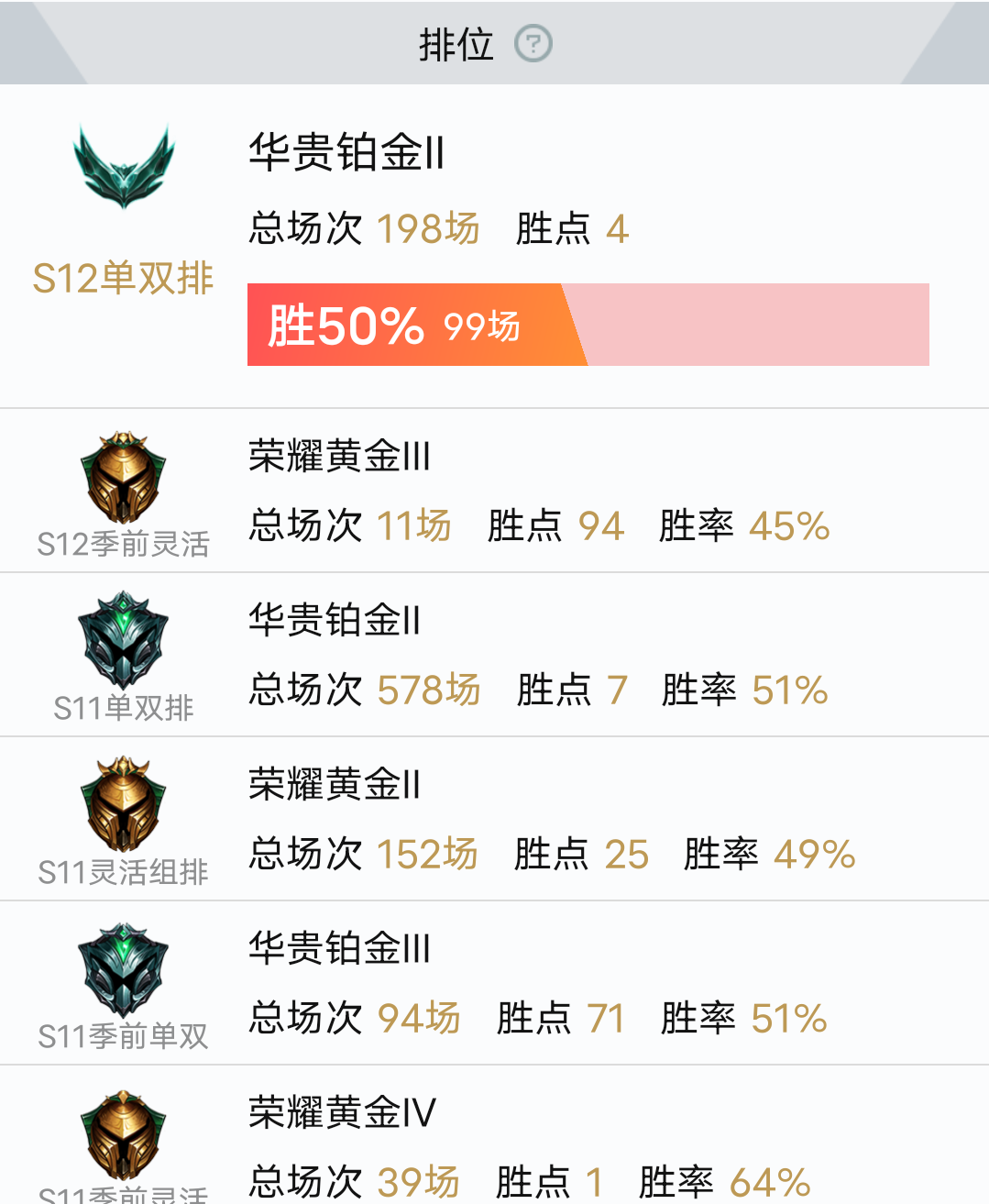Open the 荣耀黄金III rank entry

pyautogui.click(x=339, y=456)
